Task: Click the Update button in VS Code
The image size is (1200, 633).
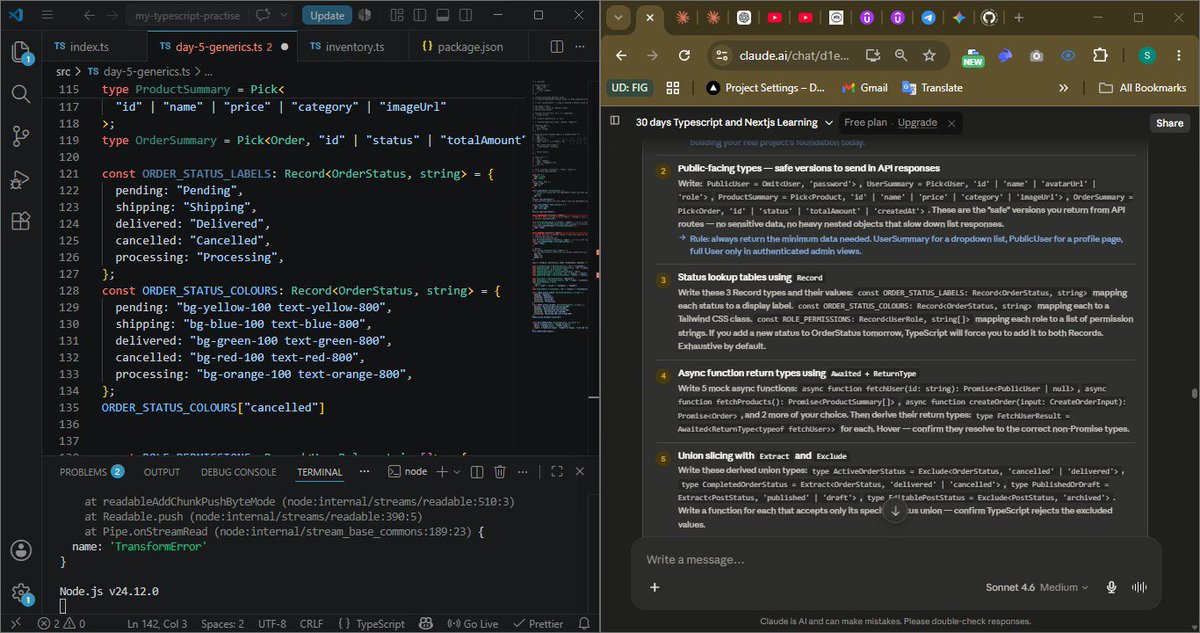Action: pyautogui.click(x=327, y=15)
